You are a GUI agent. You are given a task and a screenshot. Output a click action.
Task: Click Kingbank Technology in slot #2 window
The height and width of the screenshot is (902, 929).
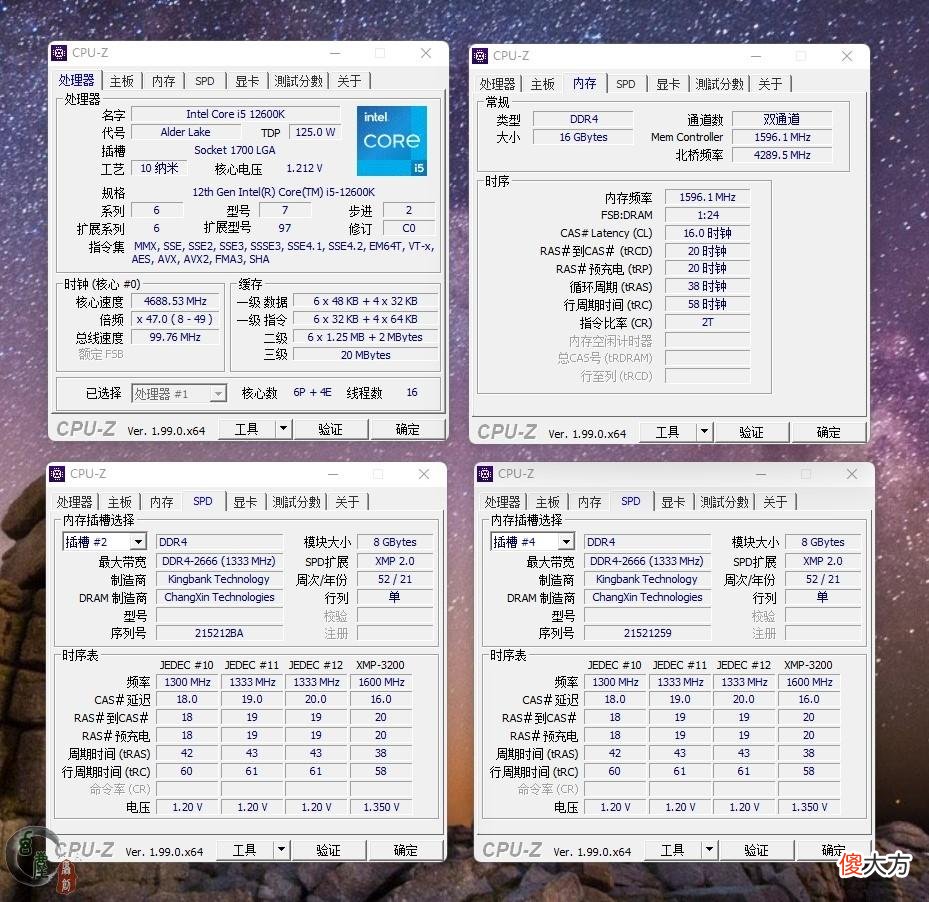[219, 579]
